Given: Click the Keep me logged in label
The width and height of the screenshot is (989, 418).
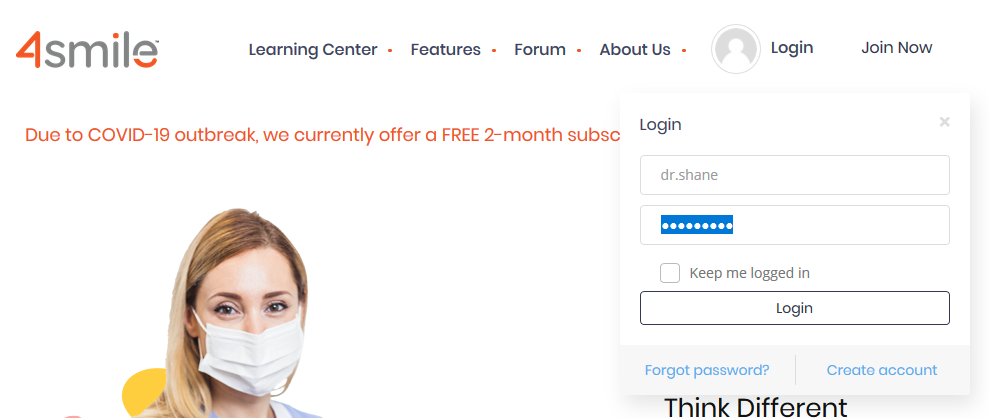Looking at the screenshot, I should click(x=749, y=274).
